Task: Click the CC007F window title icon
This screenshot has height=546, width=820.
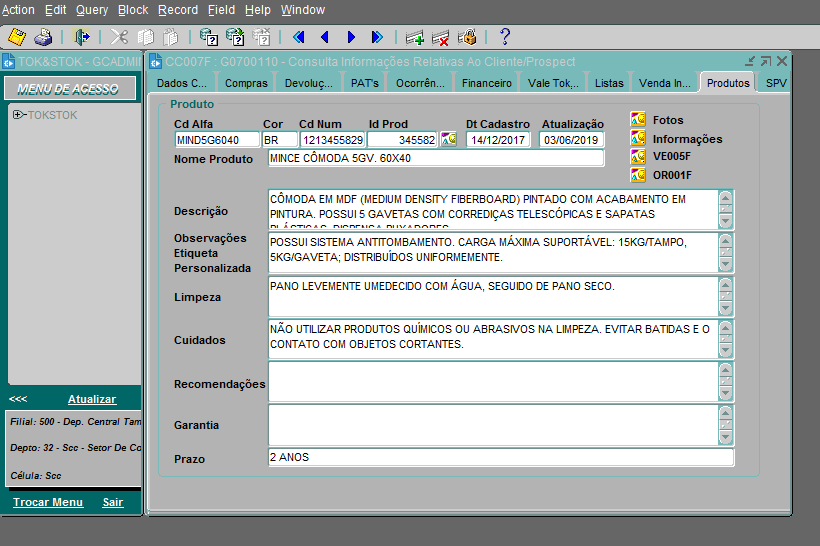Action: (x=156, y=62)
